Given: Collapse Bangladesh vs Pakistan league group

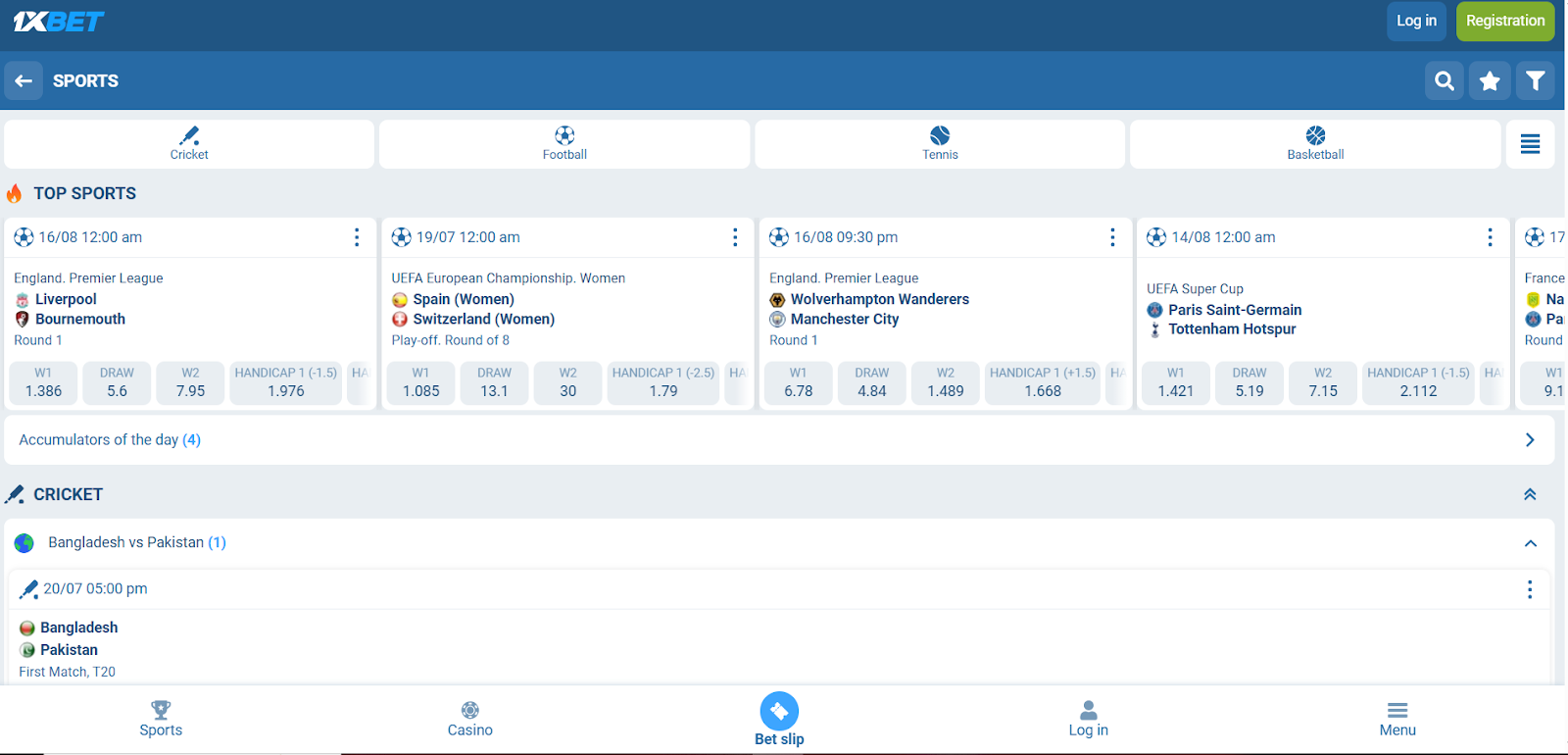Looking at the screenshot, I should coord(1530,543).
